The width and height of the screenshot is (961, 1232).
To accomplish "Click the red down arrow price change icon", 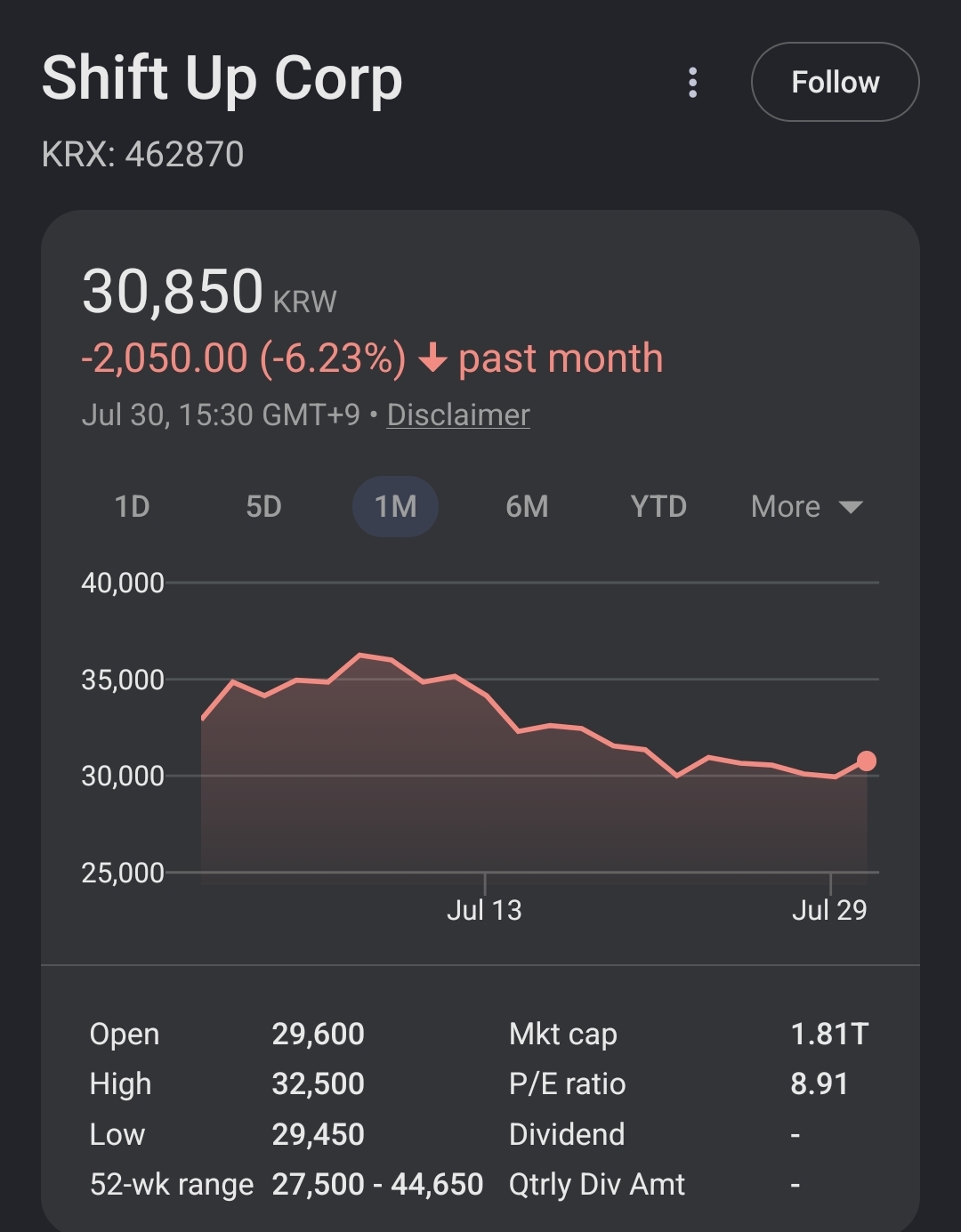I will click(x=432, y=358).
